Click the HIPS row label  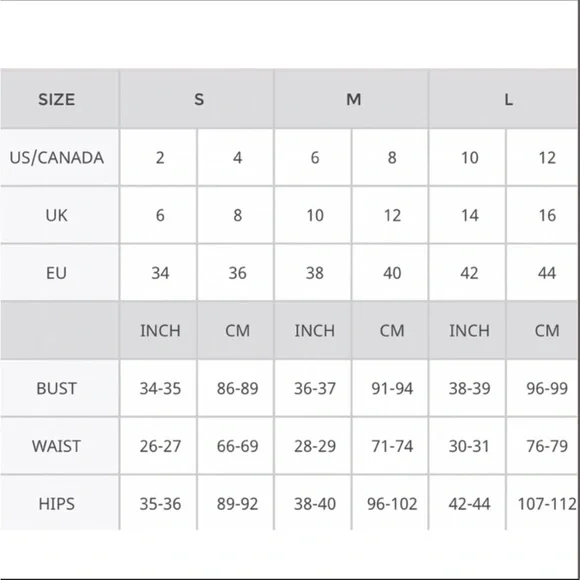pyautogui.click(x=59, y=503)
